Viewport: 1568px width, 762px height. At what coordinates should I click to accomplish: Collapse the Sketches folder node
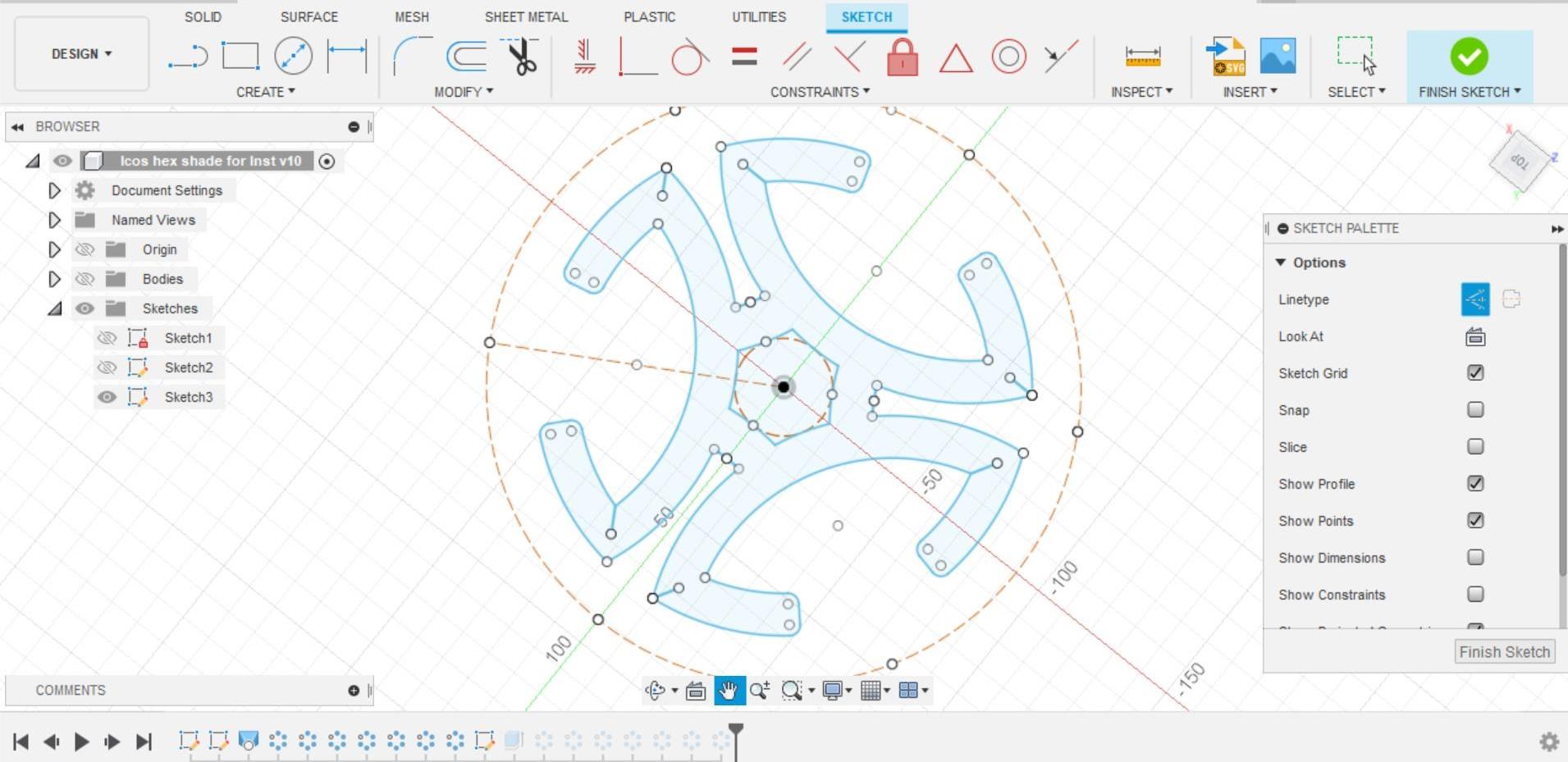pos(54,309)
